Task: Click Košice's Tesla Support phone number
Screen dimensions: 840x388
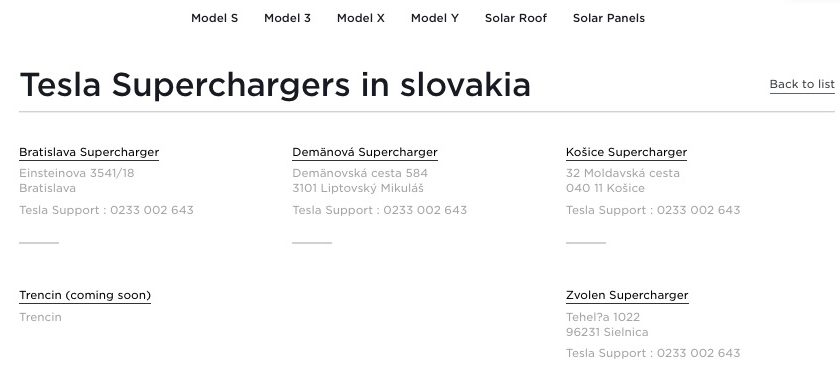Action: coord(699,210)
